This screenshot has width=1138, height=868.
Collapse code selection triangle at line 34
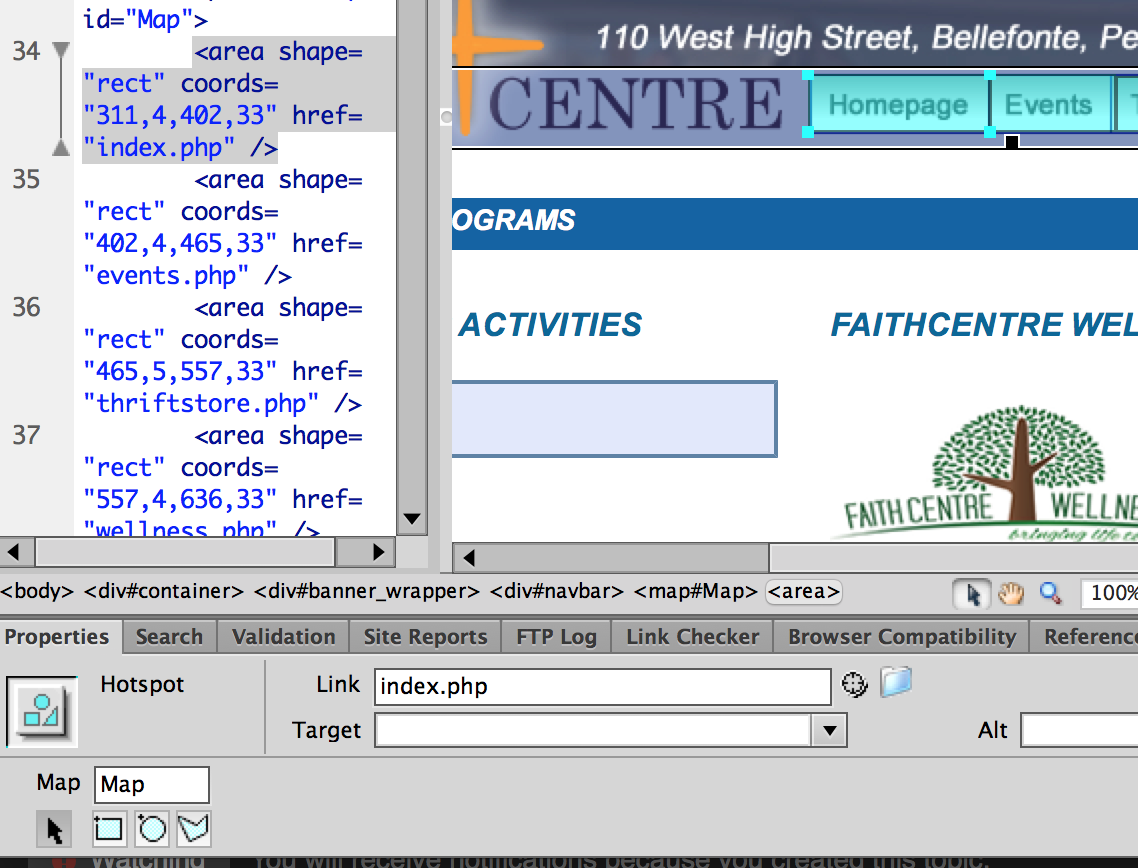click(62, 50)
